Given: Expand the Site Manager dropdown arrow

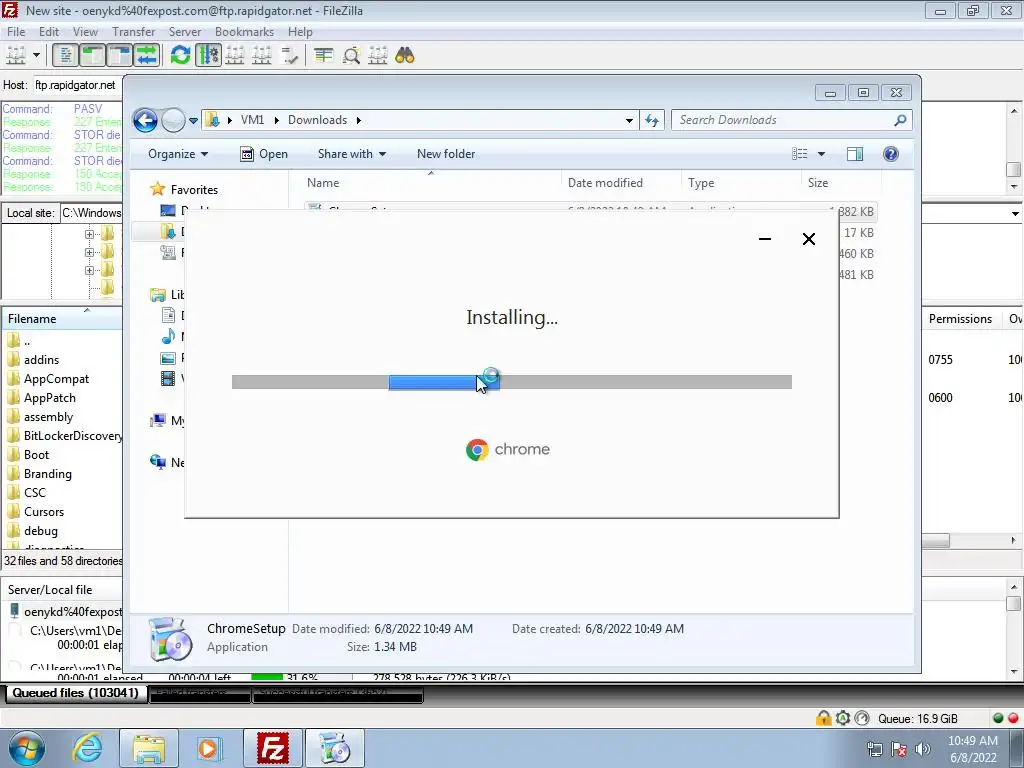Looking at the screenshot, I should click(x=37, y=56).
